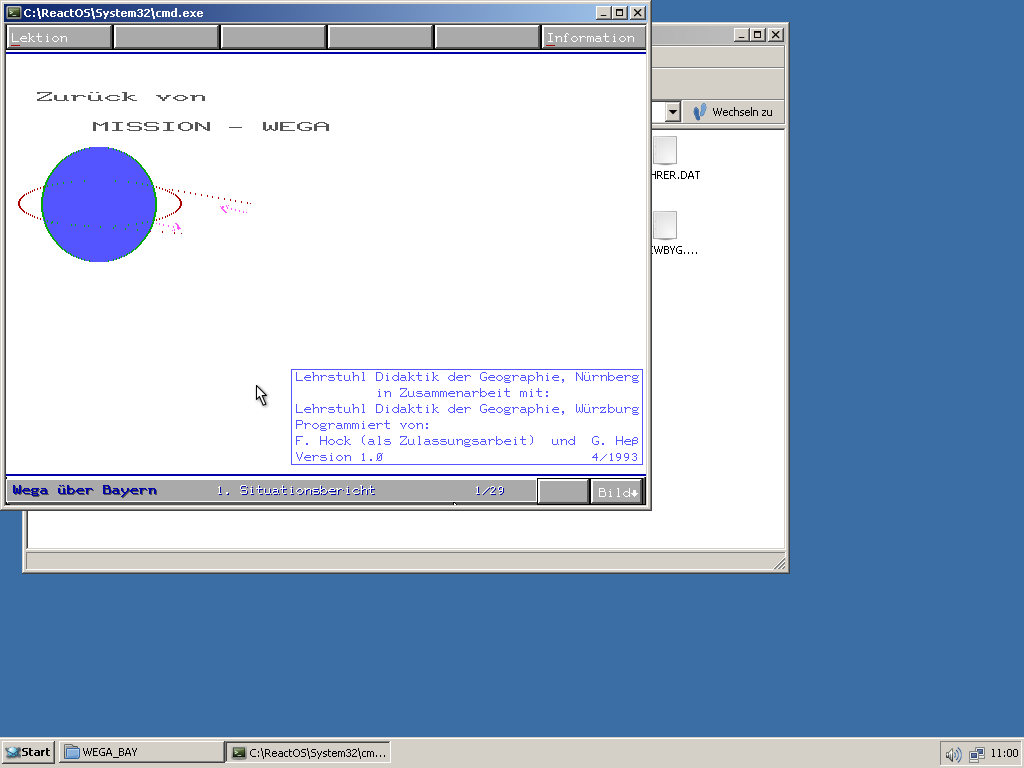Click the credits info box
1024x768 pixels.
[x=467, y=417]
